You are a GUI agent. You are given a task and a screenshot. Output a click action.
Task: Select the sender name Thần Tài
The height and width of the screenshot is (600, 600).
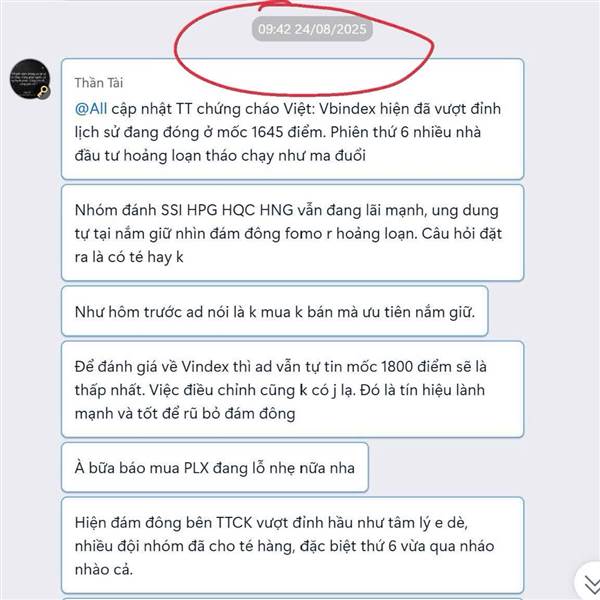click(x=99, y=83)
